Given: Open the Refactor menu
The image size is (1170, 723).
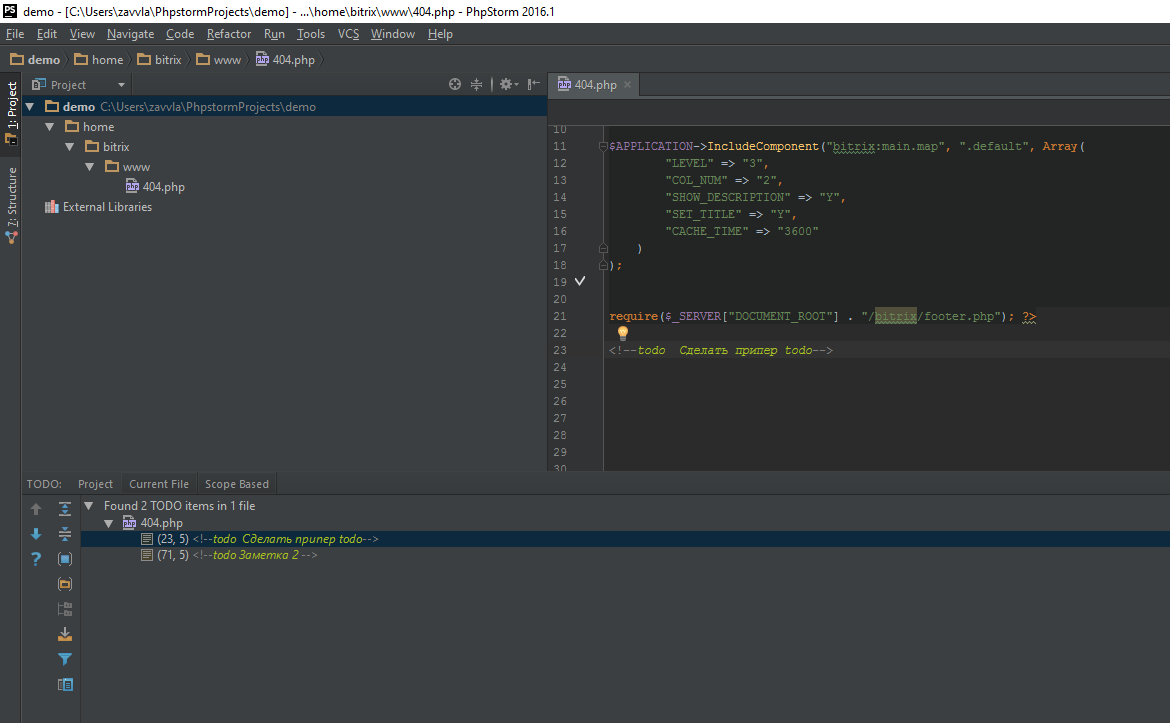Looking at the screenshot, I should (x=229, y=34).
